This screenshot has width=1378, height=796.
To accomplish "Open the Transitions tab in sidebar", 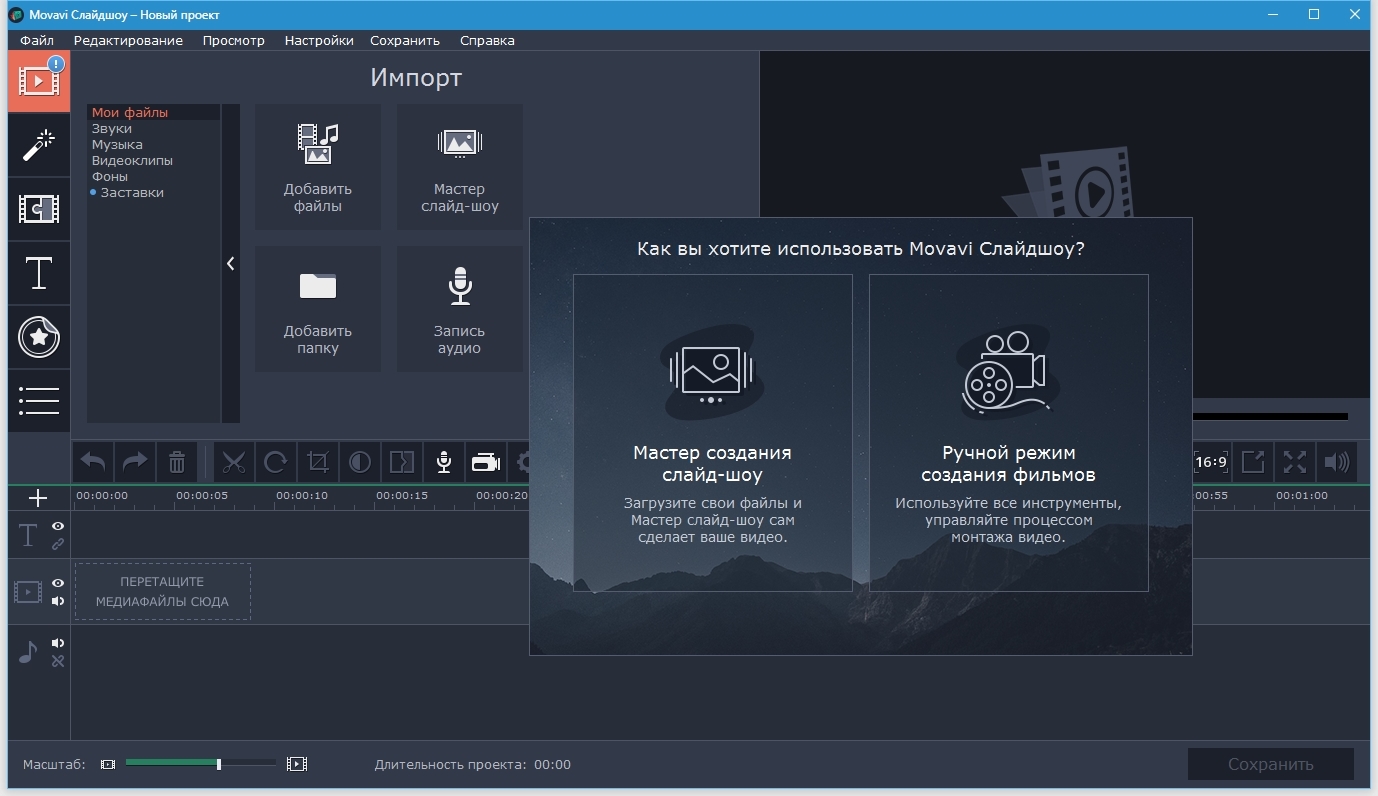I will point(39,209).
